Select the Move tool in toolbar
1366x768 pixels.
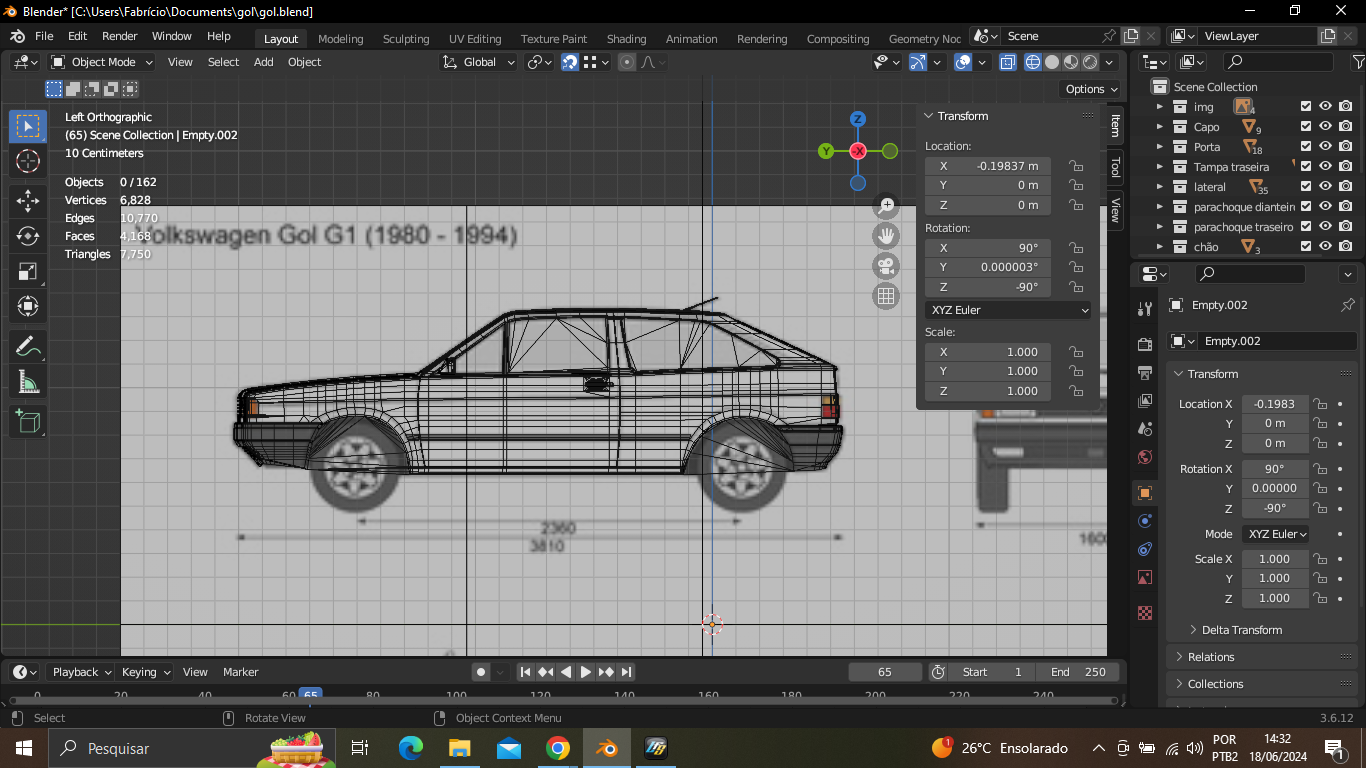tap(28, 201)
